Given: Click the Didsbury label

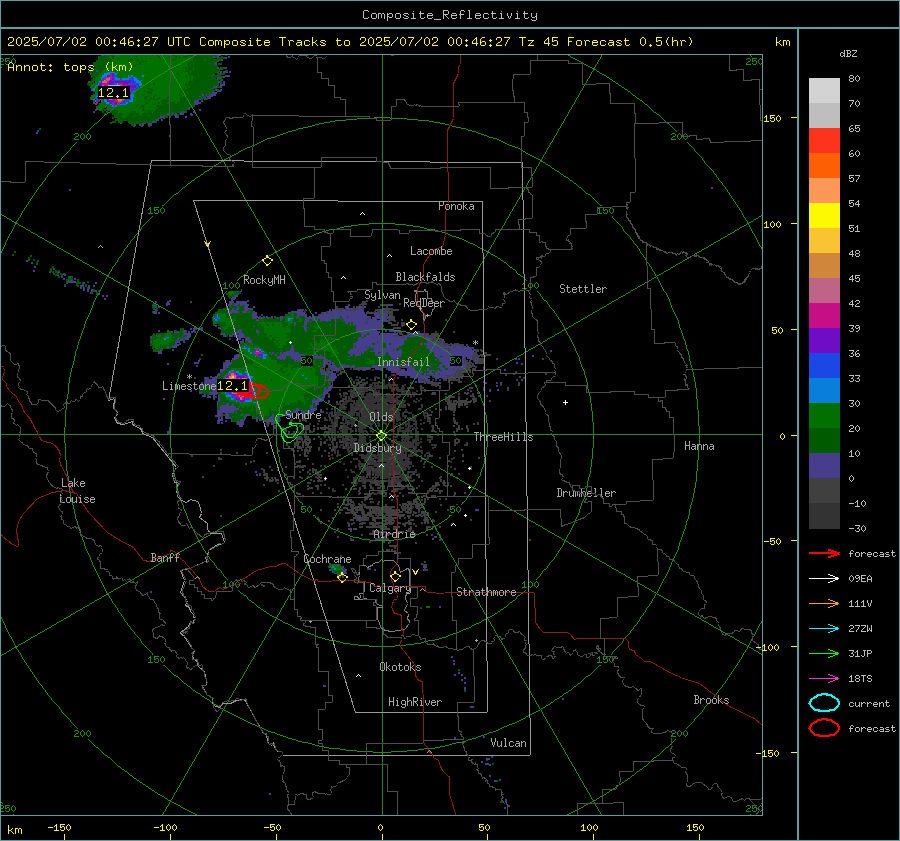Looking at the screenshot, I should pos(377,448).
